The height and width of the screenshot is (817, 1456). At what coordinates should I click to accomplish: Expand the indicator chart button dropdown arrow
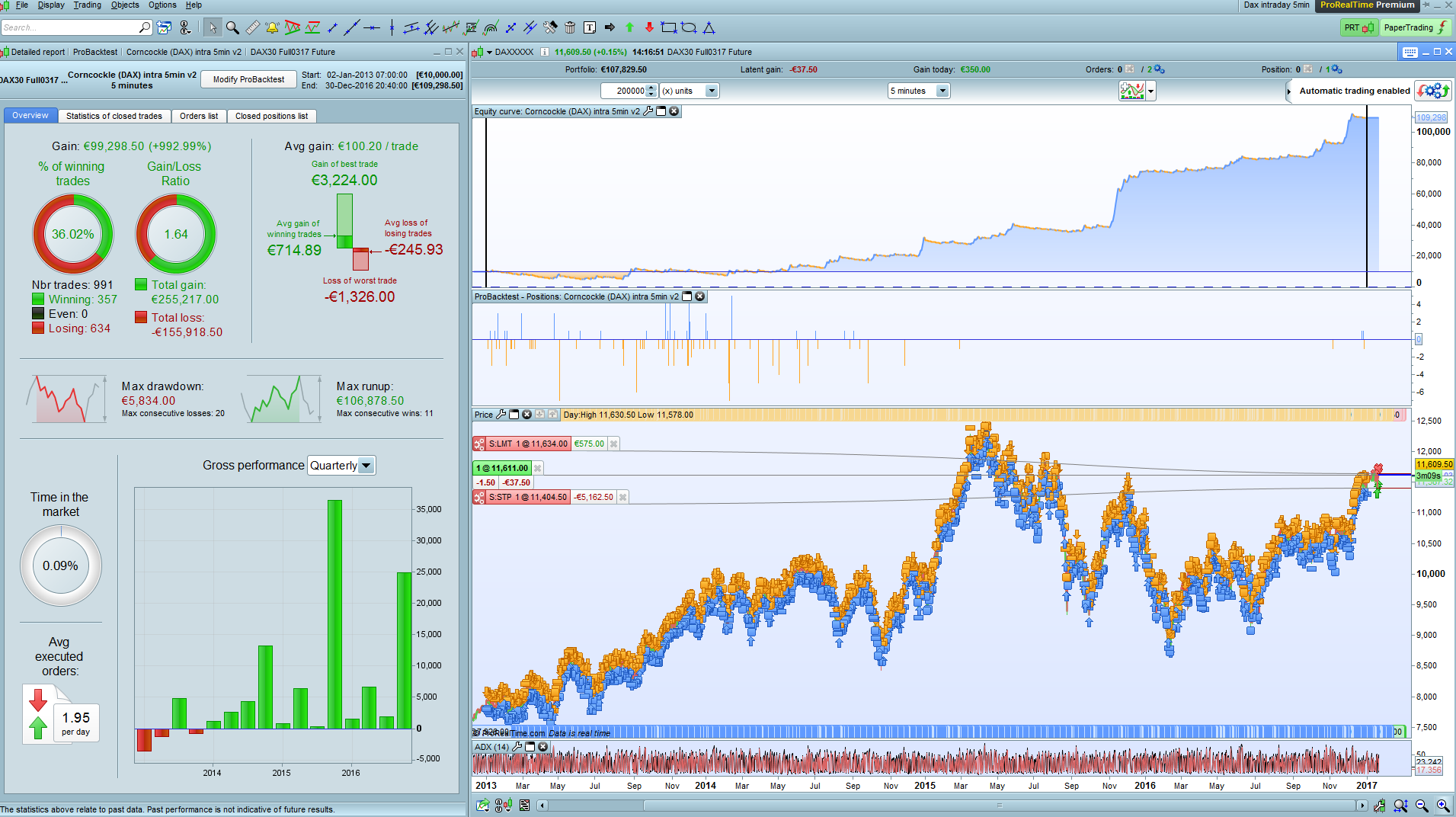[1150, 91]
